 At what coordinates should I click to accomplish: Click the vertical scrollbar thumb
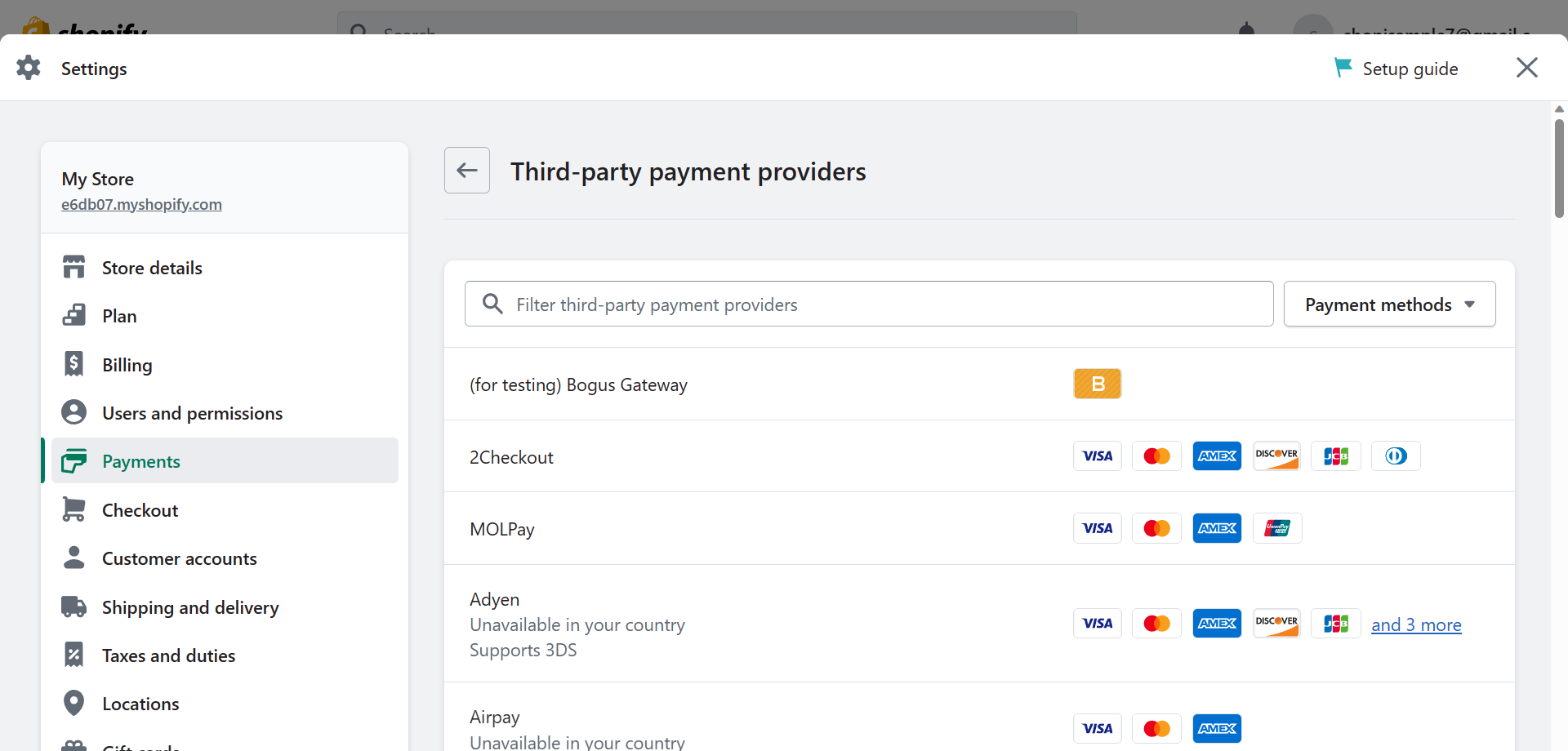(1559, 169)
